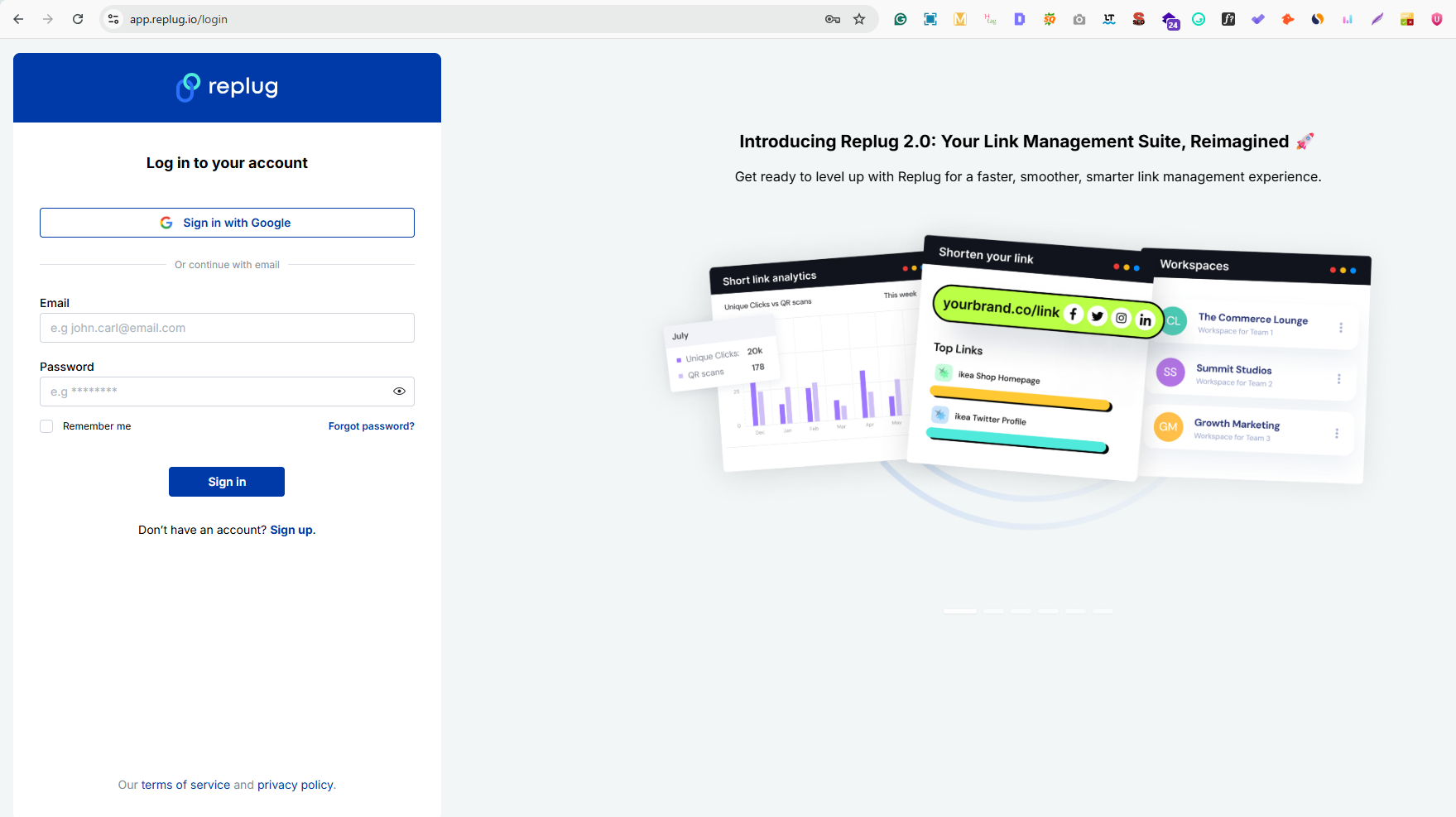Reload the page with the refresh icon
Viewport: 1456px width, 817px height.
pos(78,18)
